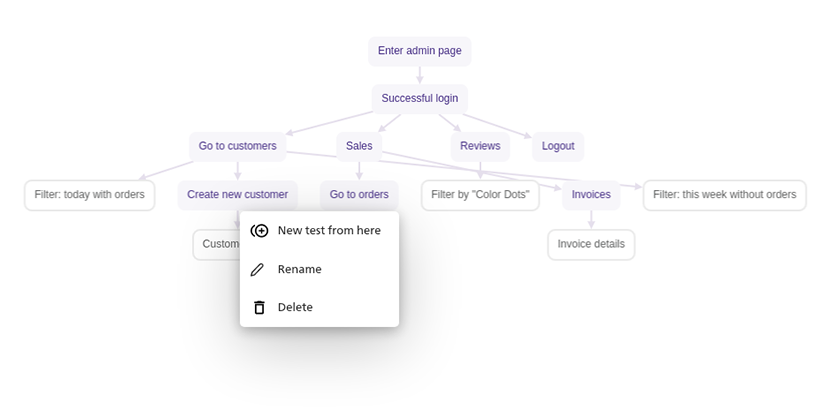Viewport: 826px width, 411px height.
Task: Click the Delete trash icon
Action: point(259,308)
